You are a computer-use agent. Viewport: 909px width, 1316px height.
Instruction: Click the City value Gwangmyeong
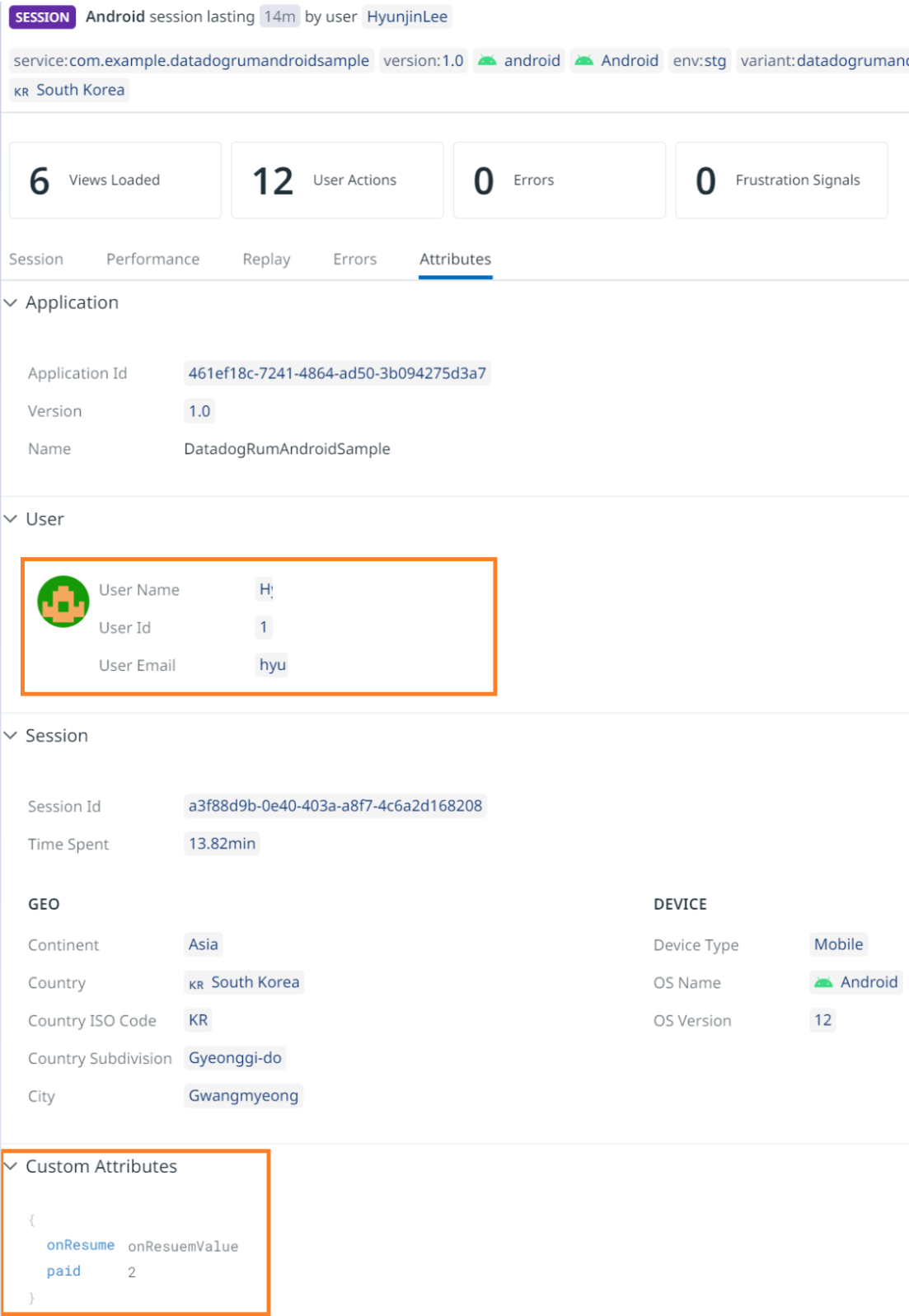[243, 1096]
